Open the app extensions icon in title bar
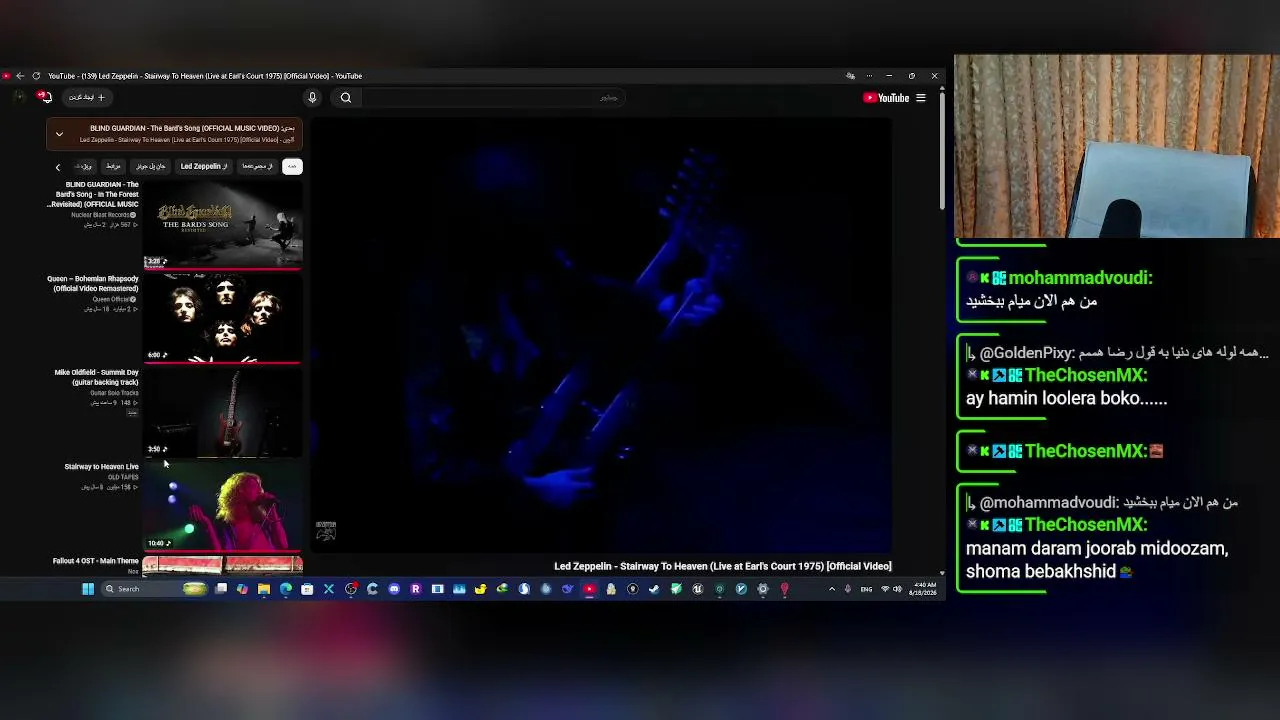 tap(850, 76)
